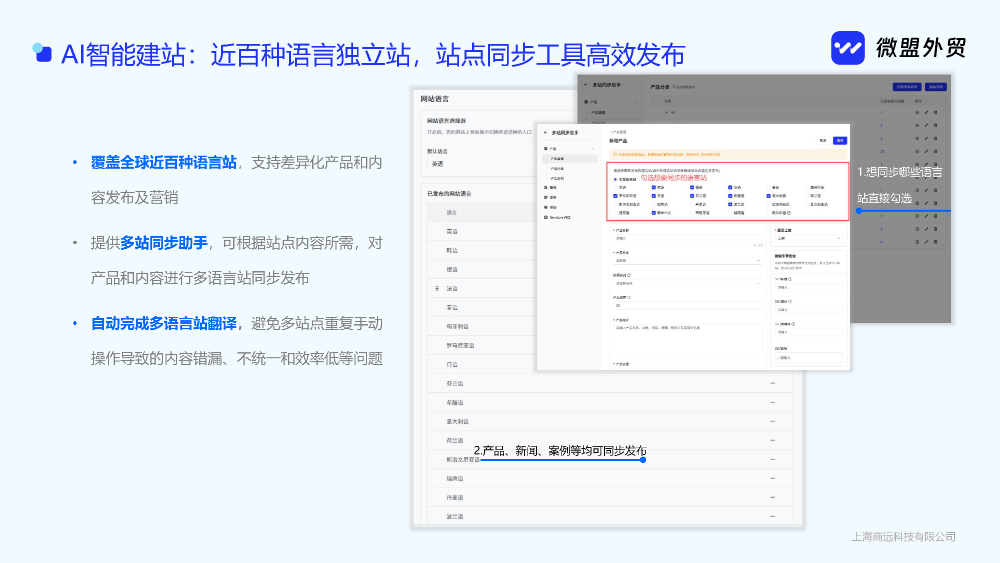Click the product name input field
The height and width of the screenshot is (563, 1000).
(x=688, y=238)
